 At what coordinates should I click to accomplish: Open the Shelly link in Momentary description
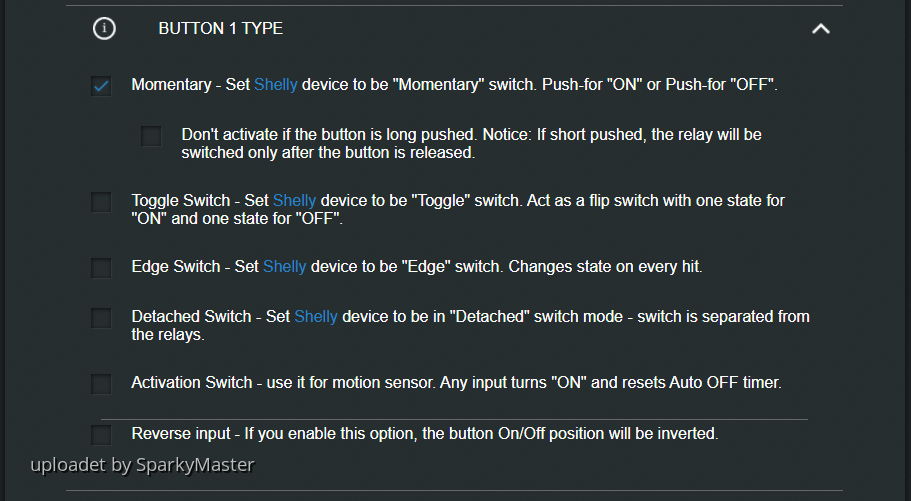[x=275, y=85]
